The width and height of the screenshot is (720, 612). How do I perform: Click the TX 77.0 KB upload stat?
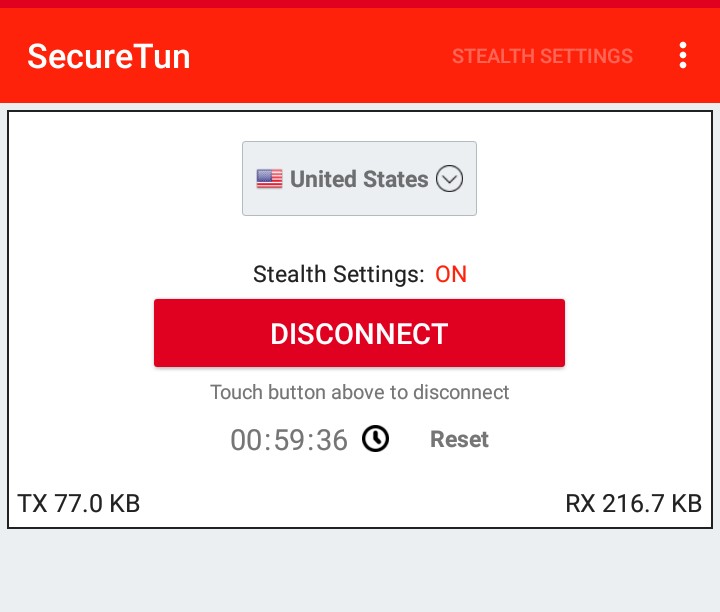coord(79,504)
